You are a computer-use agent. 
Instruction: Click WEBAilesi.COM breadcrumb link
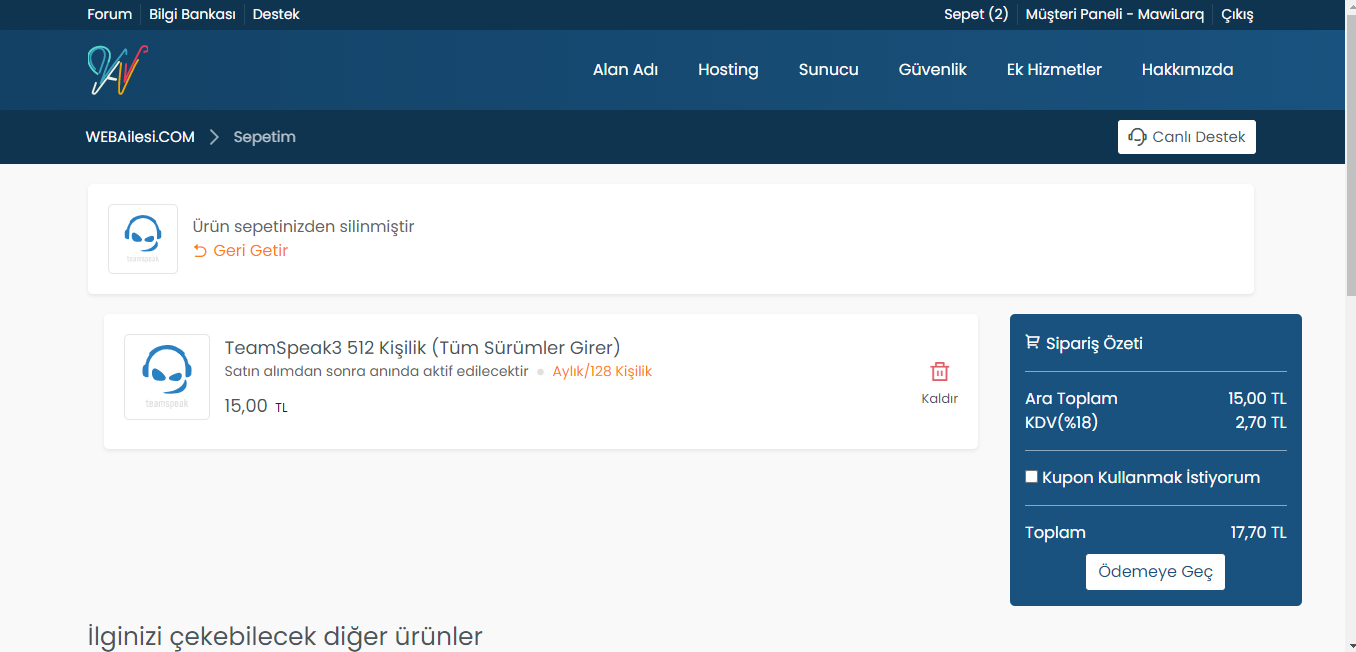coord(140,137)
